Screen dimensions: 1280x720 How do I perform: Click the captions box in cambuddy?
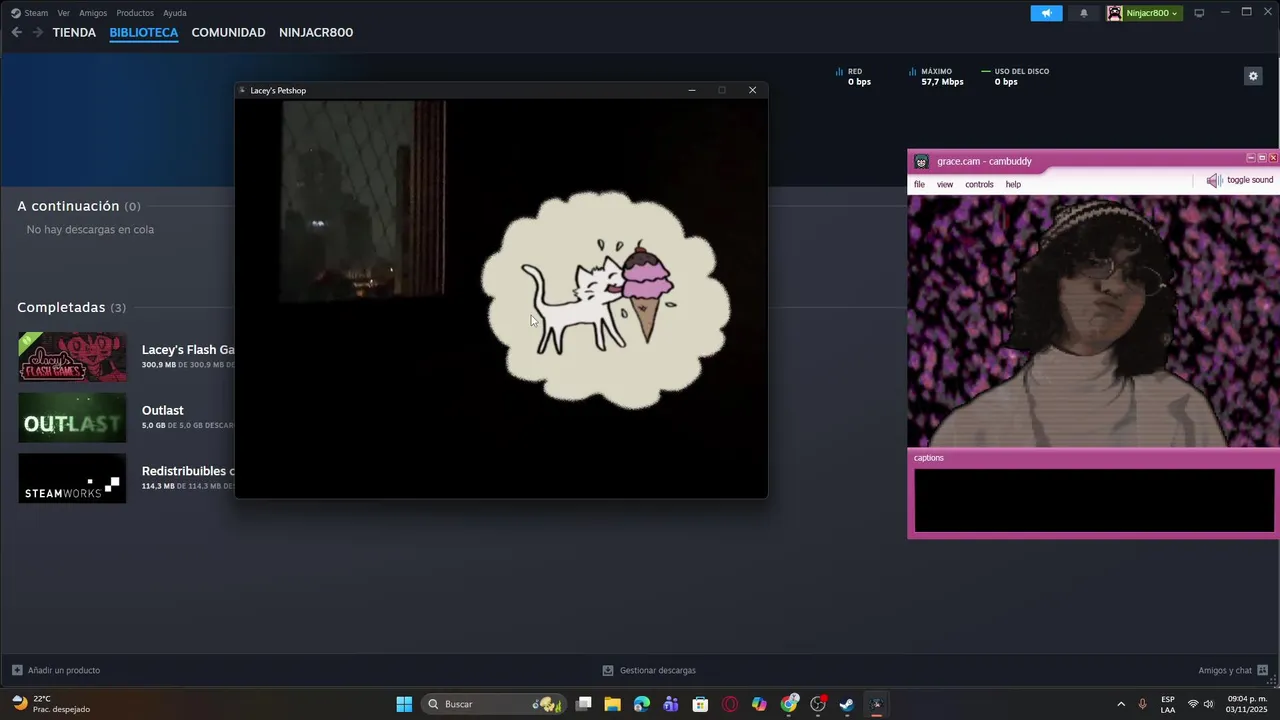1095,500
